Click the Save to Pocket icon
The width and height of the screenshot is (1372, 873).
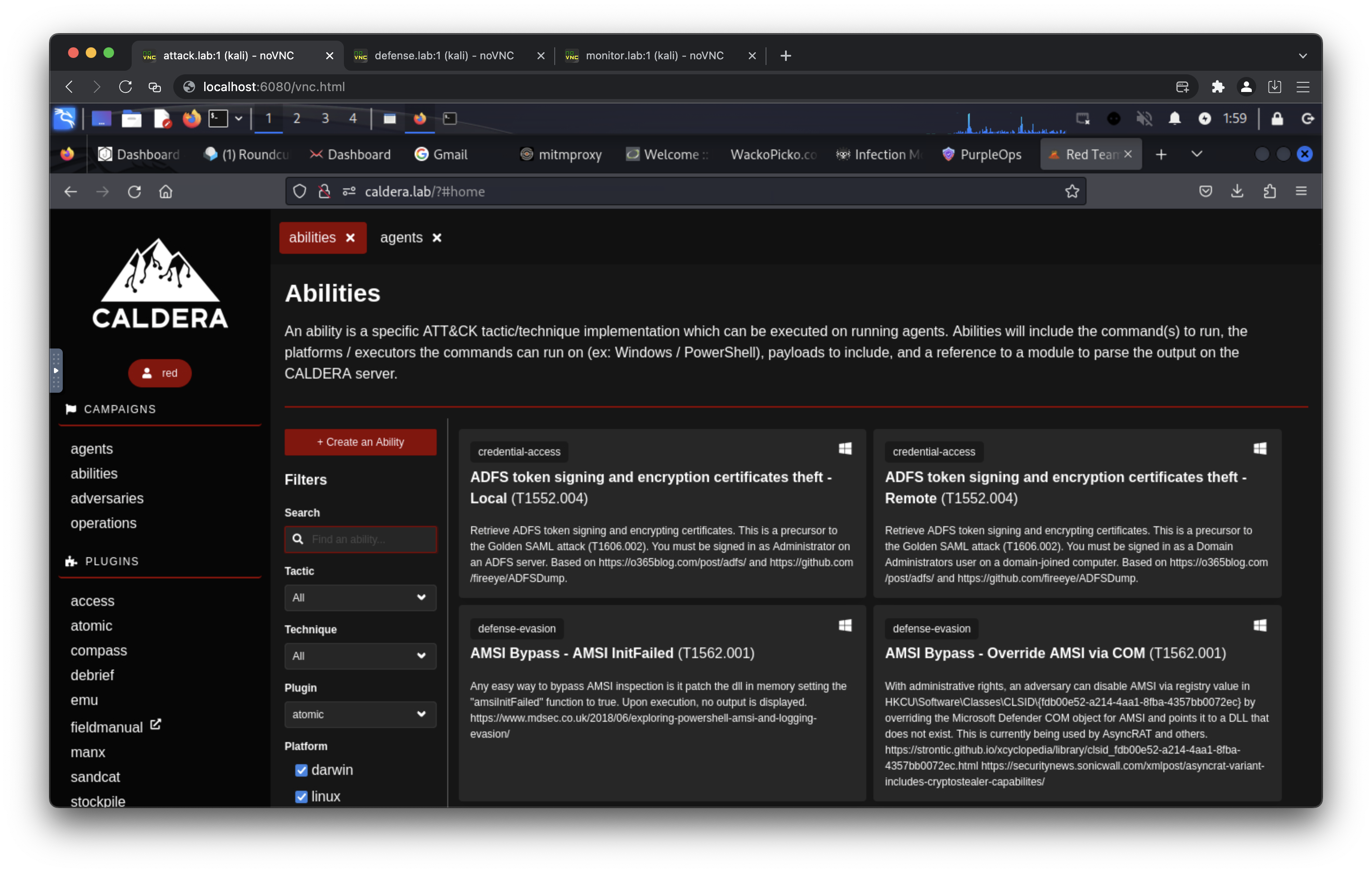[x=1205, y=191]
